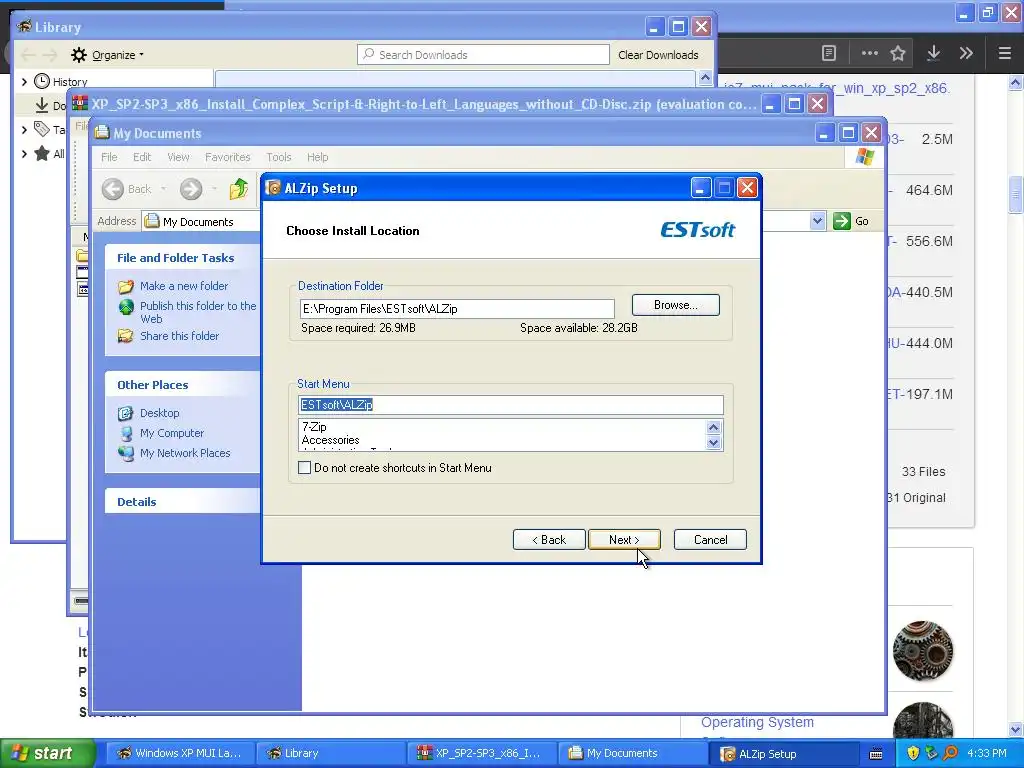Image resolution: width=1024 pixels, height=768 pixels.
Task: Click Forward arrow in My Documents toolbar
Action: tap(191, 189)
